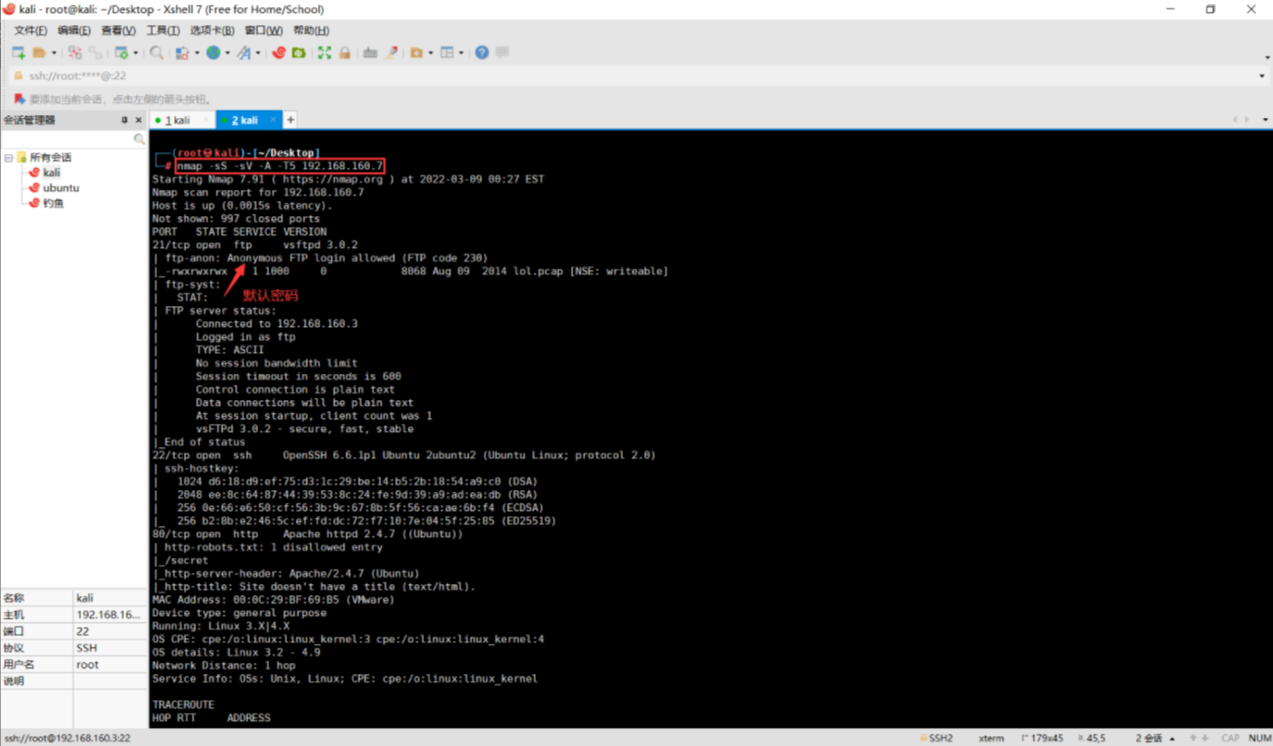Click the Disconnect toolbar icon
This screenshot has height=746, width=1273.
point(75,52)
